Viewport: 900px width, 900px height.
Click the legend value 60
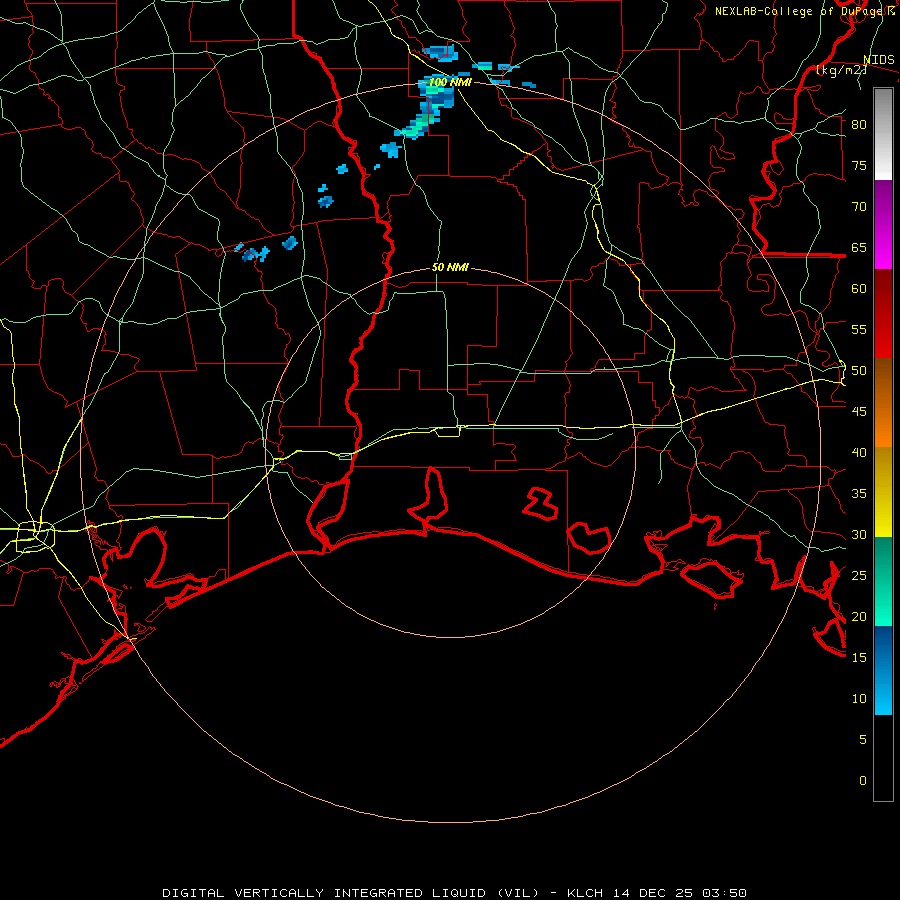coord(859,289)
